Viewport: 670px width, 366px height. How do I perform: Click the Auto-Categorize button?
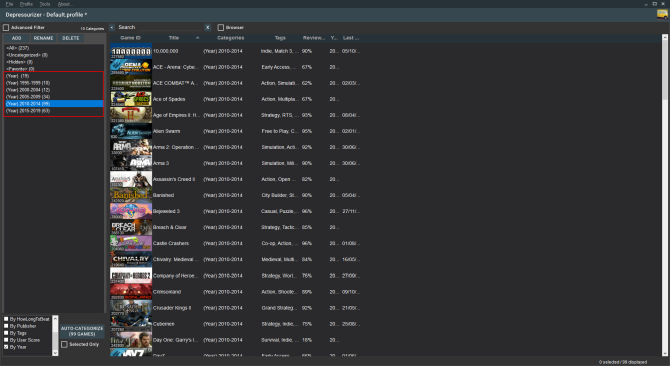pyautogui.click(x=82, y=331)
